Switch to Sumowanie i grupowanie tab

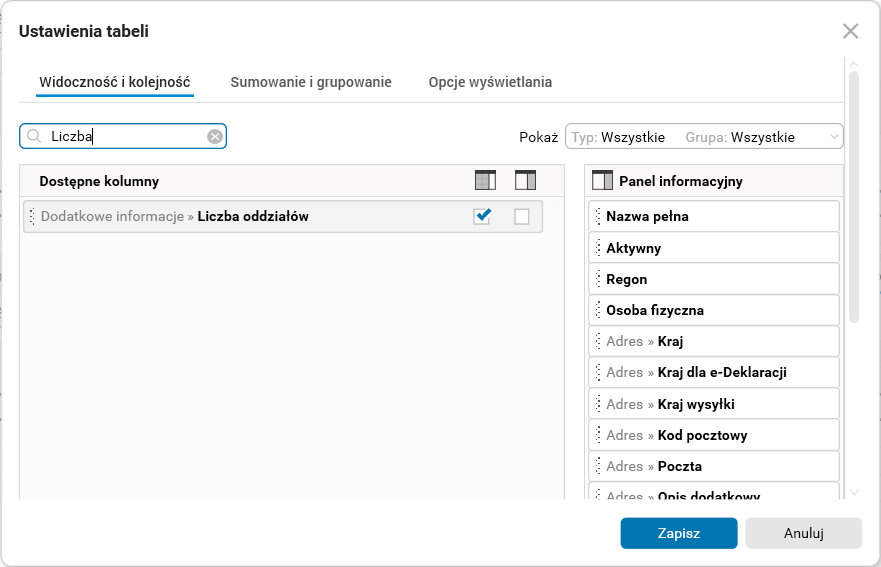tap(311, 82)
